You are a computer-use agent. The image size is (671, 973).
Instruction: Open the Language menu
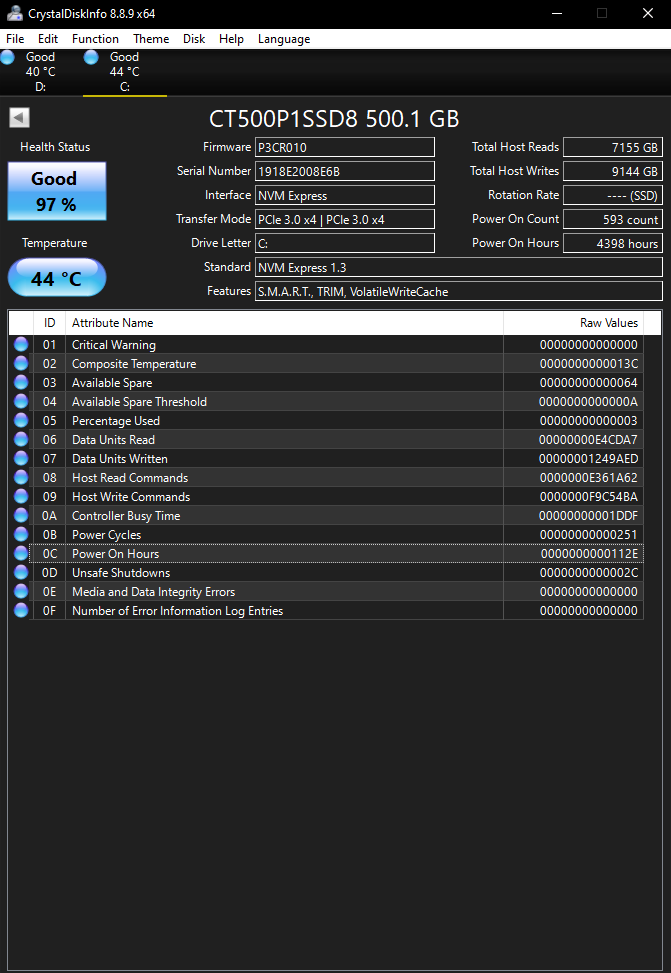(284, 38)
